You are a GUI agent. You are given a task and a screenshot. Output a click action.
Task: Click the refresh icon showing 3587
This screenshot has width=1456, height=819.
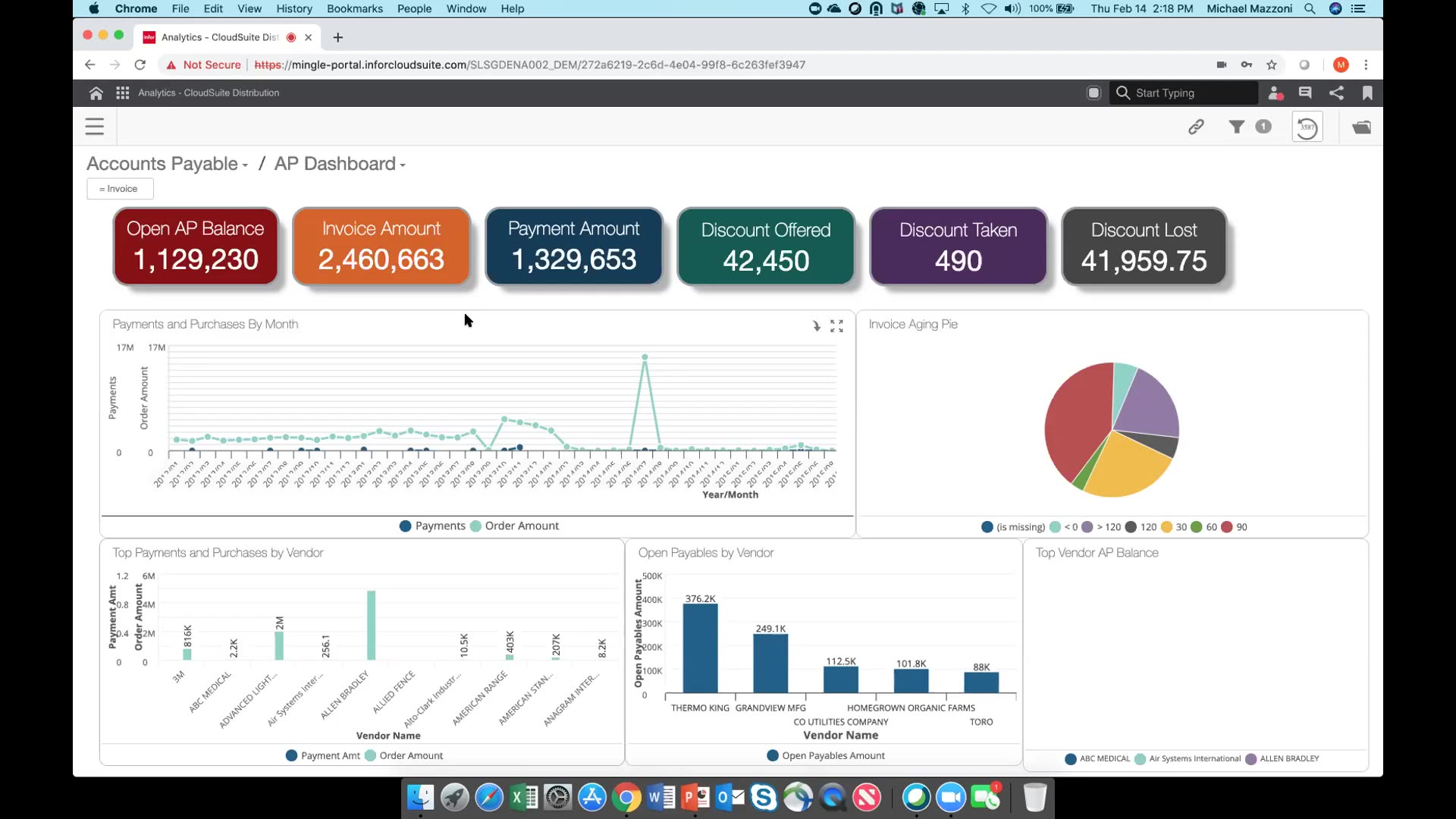(1307, 127)
